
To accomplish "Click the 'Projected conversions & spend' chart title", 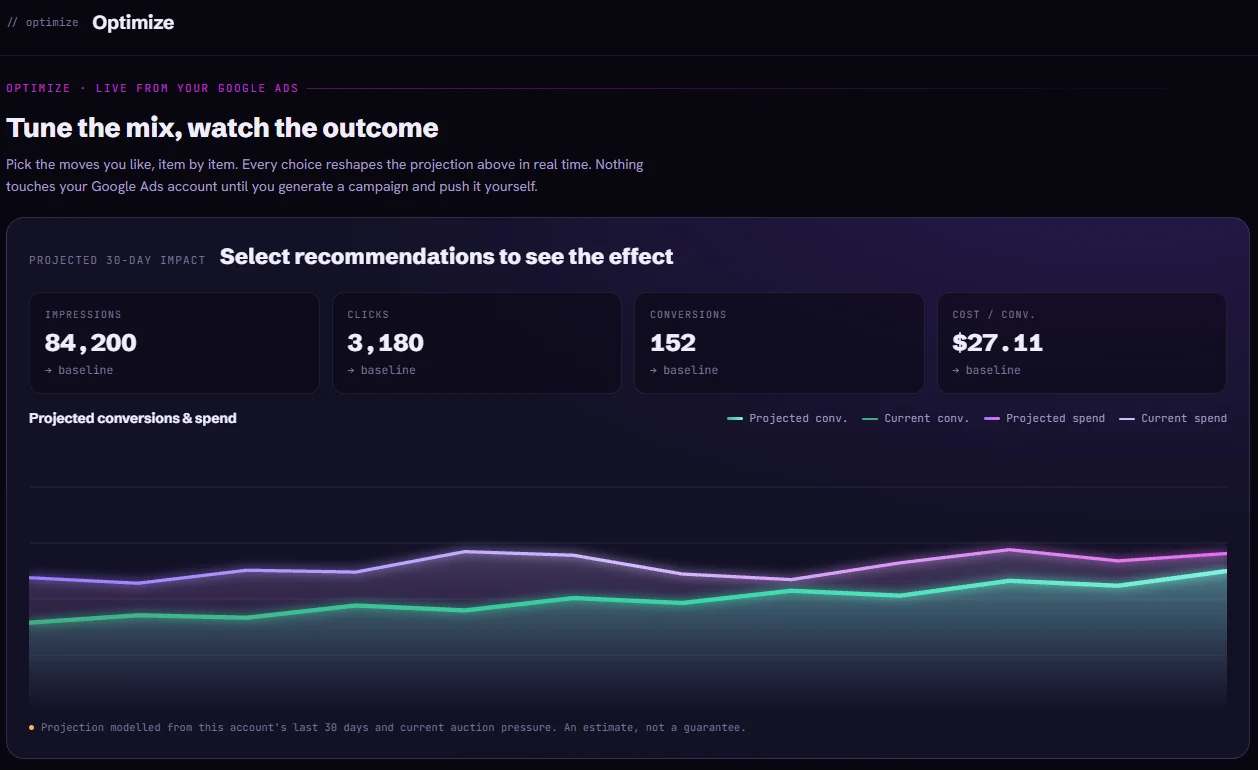I will (133, 418).
